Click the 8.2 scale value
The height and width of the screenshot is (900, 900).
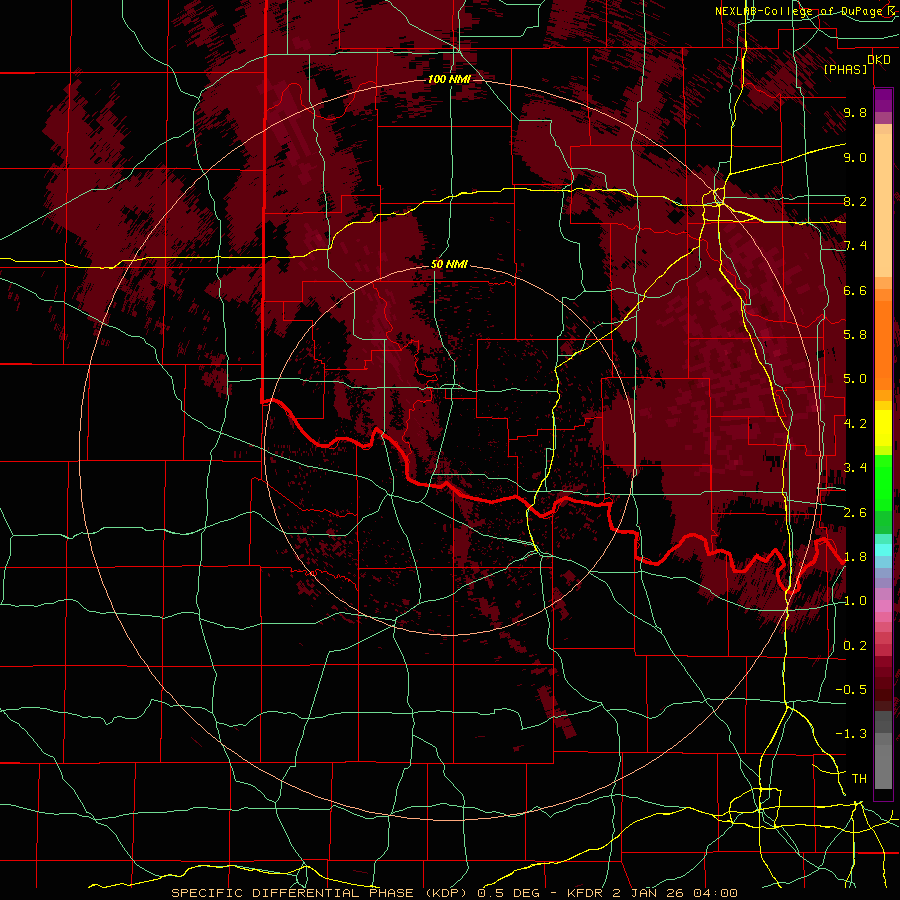click(855, 201)
